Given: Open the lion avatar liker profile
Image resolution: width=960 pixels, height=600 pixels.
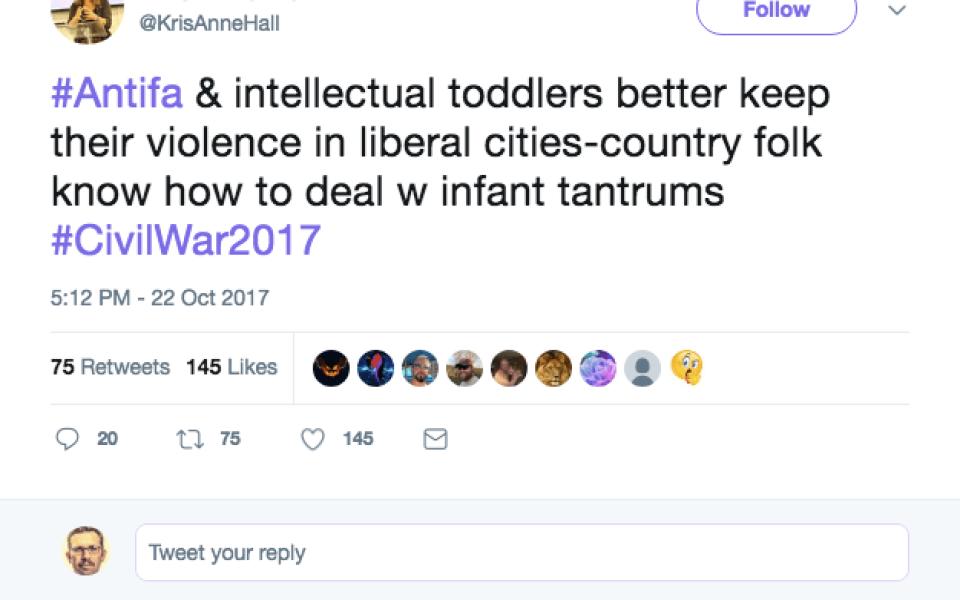Looking at the screenshot, I should (553, 368).
